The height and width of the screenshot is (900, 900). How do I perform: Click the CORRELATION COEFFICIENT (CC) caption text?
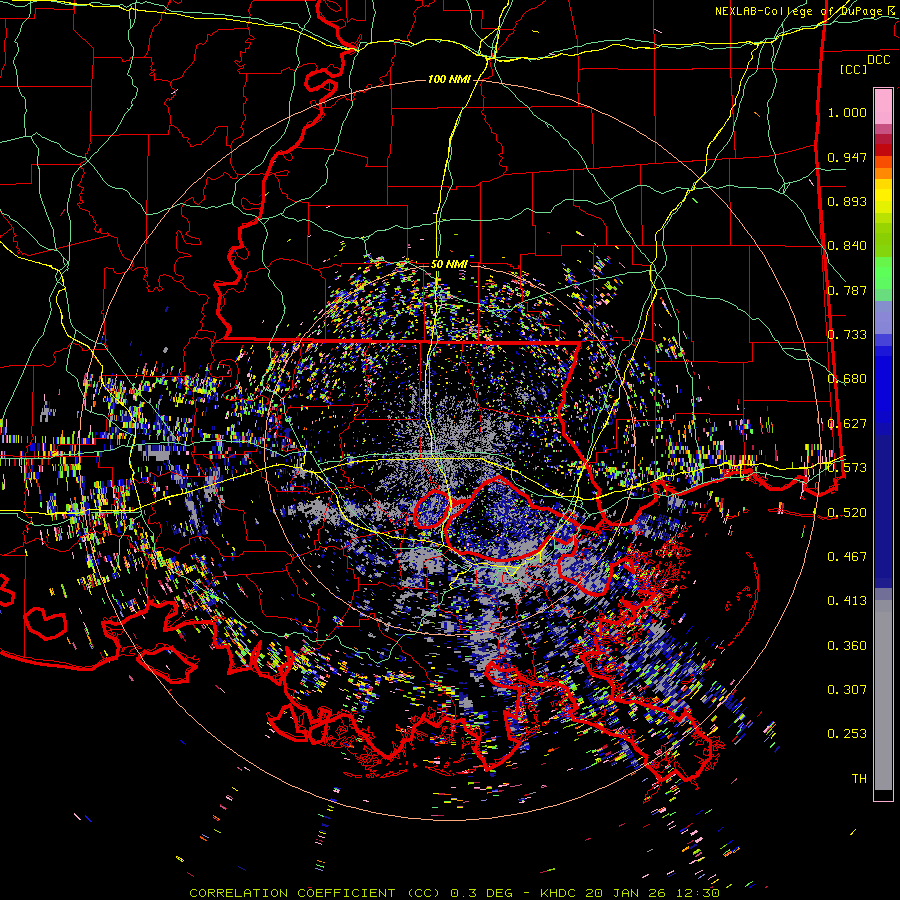coord(315,893)
